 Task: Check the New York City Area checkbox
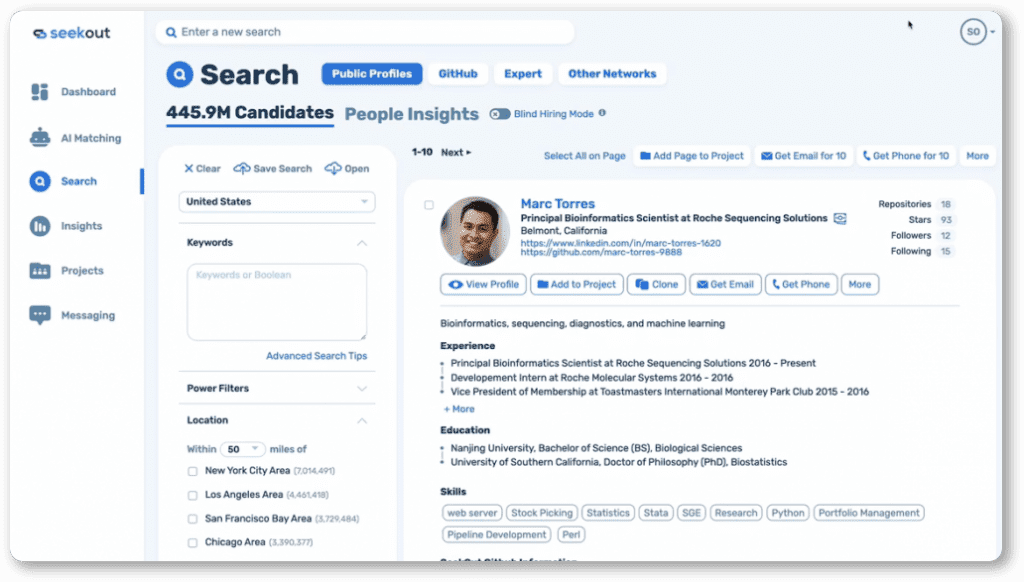click(x=192, y=471)
